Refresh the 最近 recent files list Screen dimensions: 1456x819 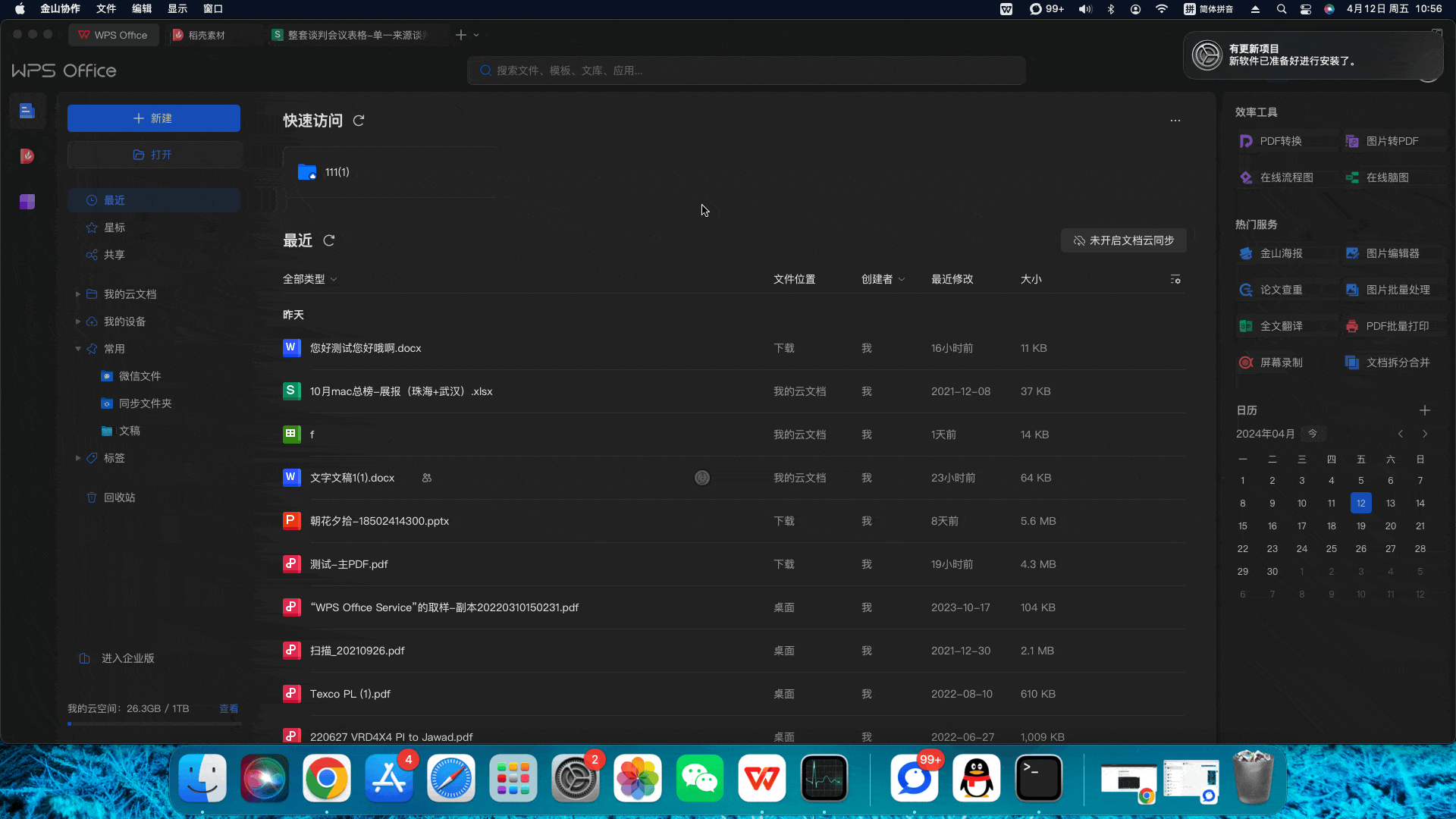coord(329,240)
